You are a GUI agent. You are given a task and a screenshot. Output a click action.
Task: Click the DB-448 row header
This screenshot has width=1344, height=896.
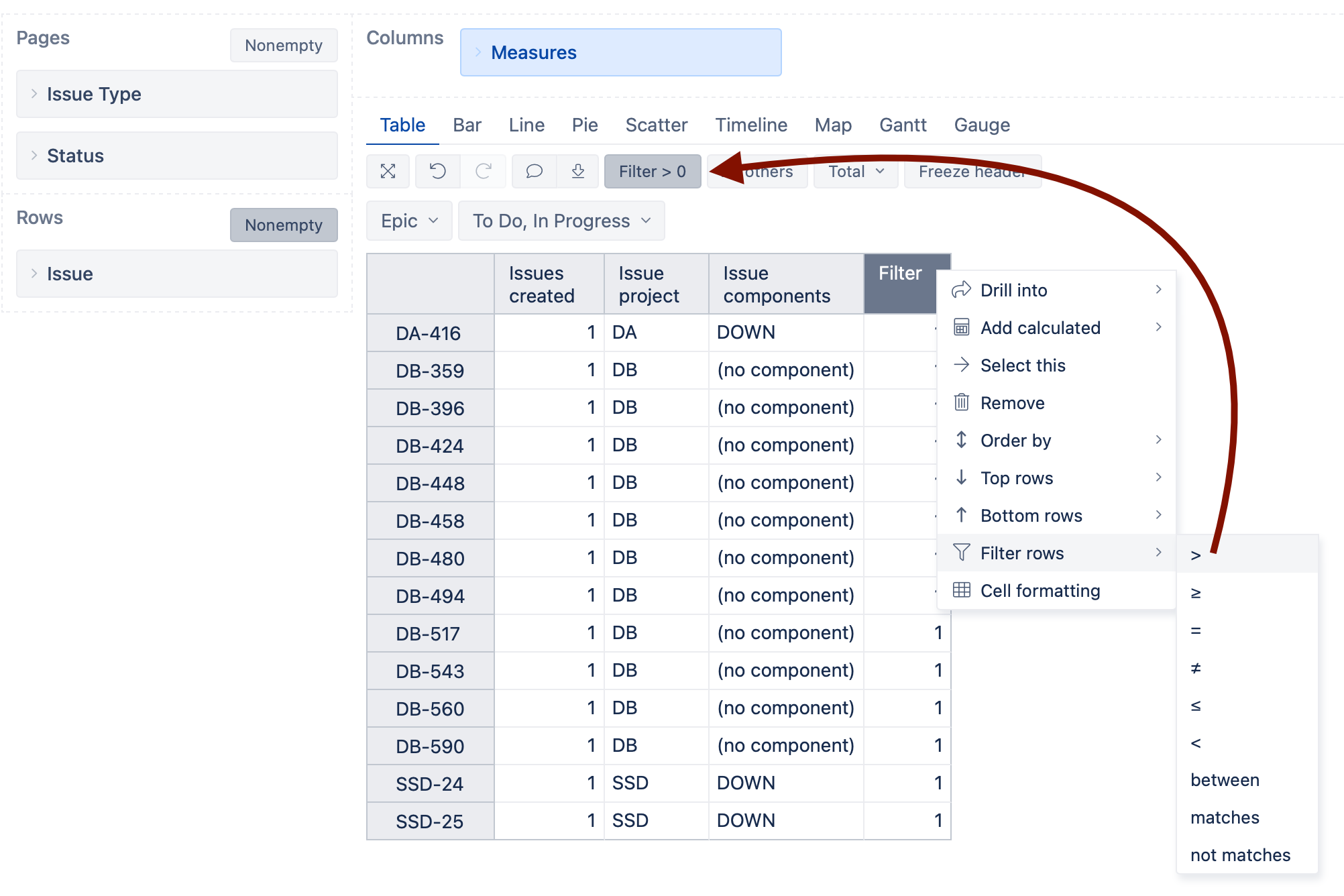click(x=431, y=483)
